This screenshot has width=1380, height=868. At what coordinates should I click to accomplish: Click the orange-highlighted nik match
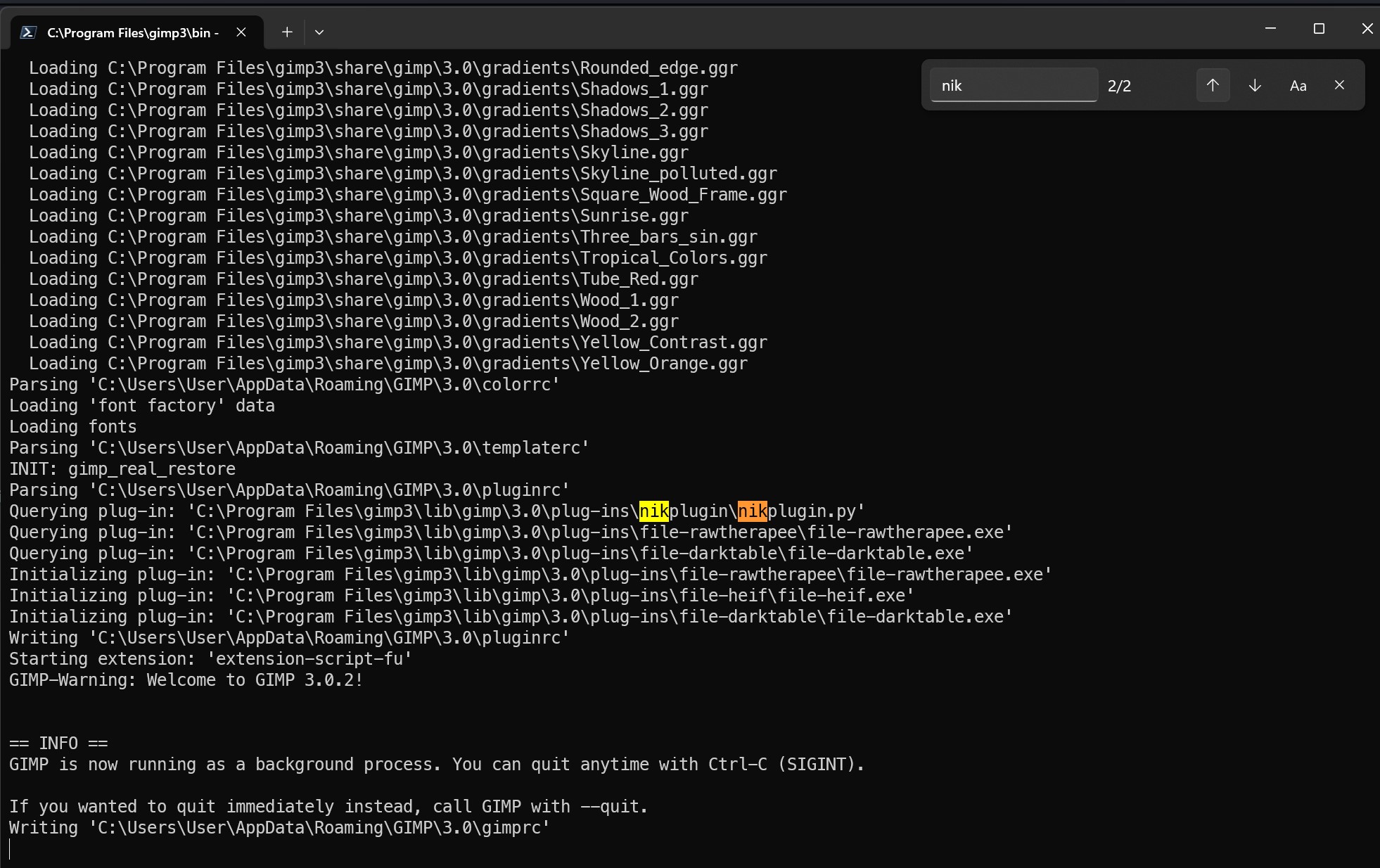[x=752, y=511]
